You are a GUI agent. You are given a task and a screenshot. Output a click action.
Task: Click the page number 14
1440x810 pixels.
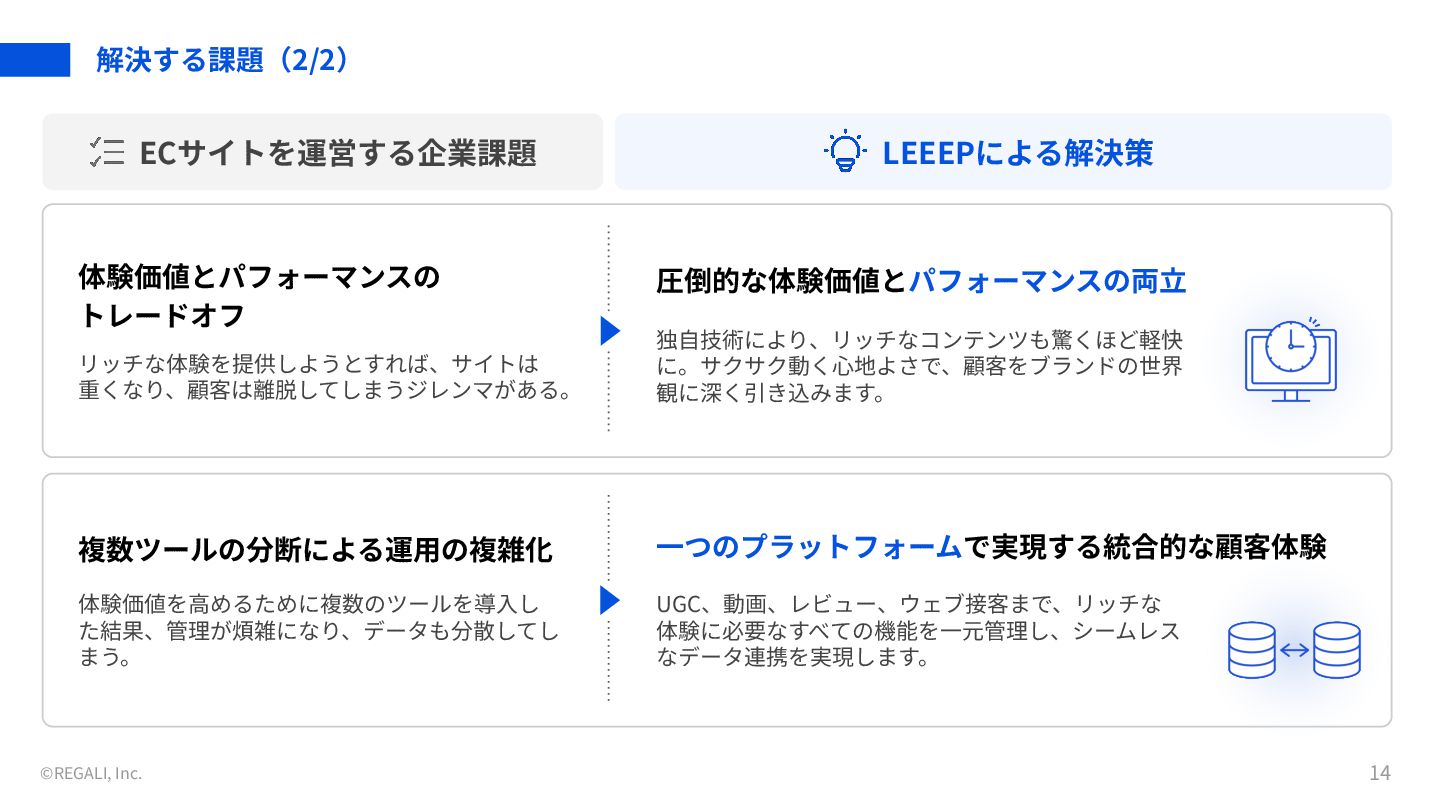coord(1379,773)
